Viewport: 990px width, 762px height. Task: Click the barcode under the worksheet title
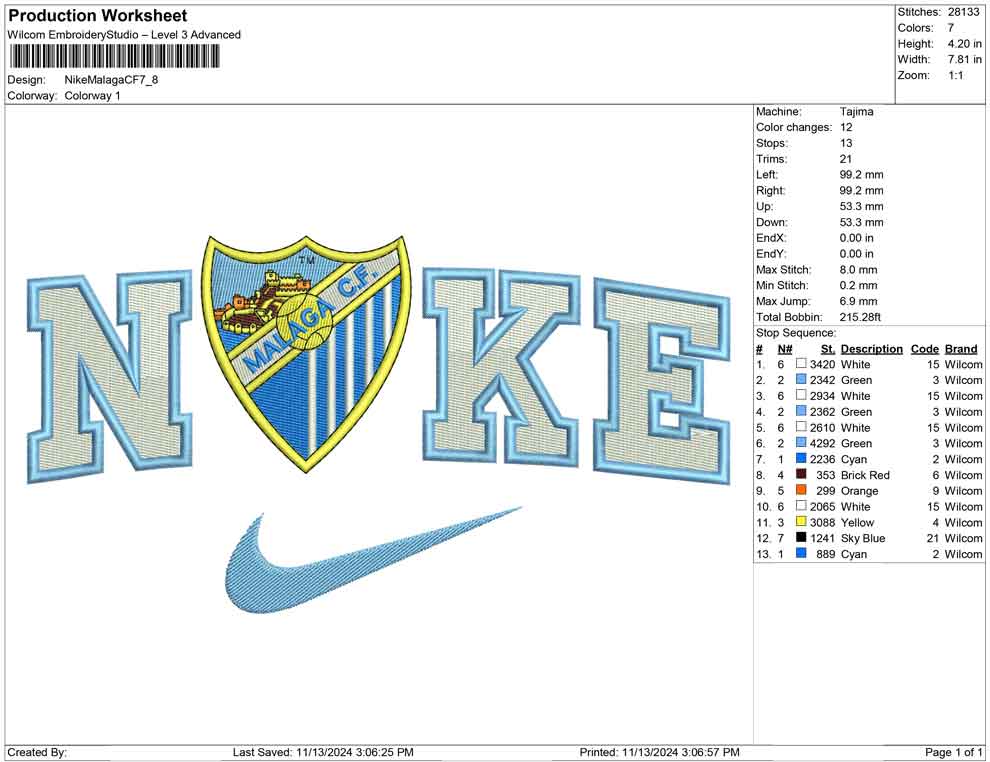tap(114, 57)
